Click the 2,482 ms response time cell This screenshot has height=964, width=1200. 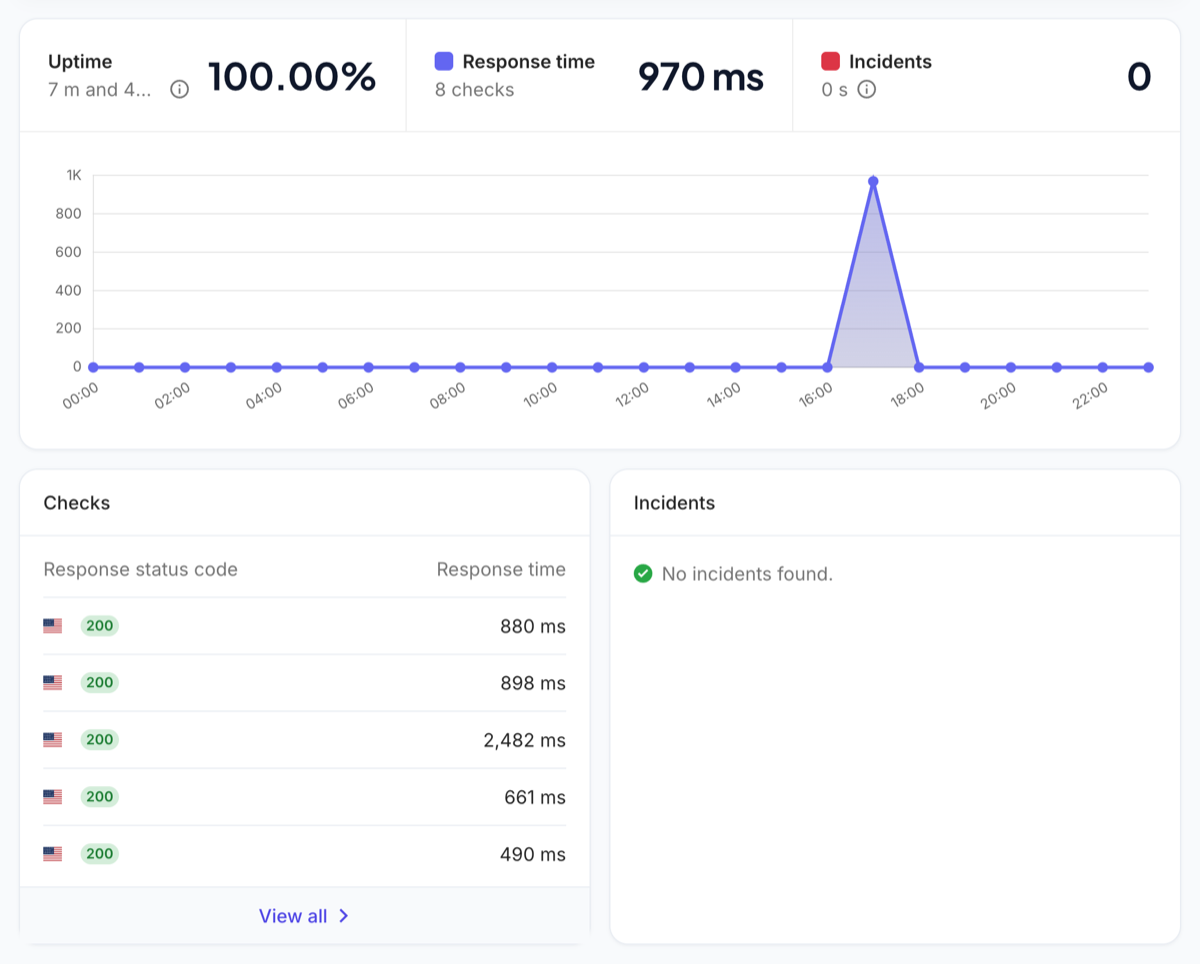pos(524,741)
